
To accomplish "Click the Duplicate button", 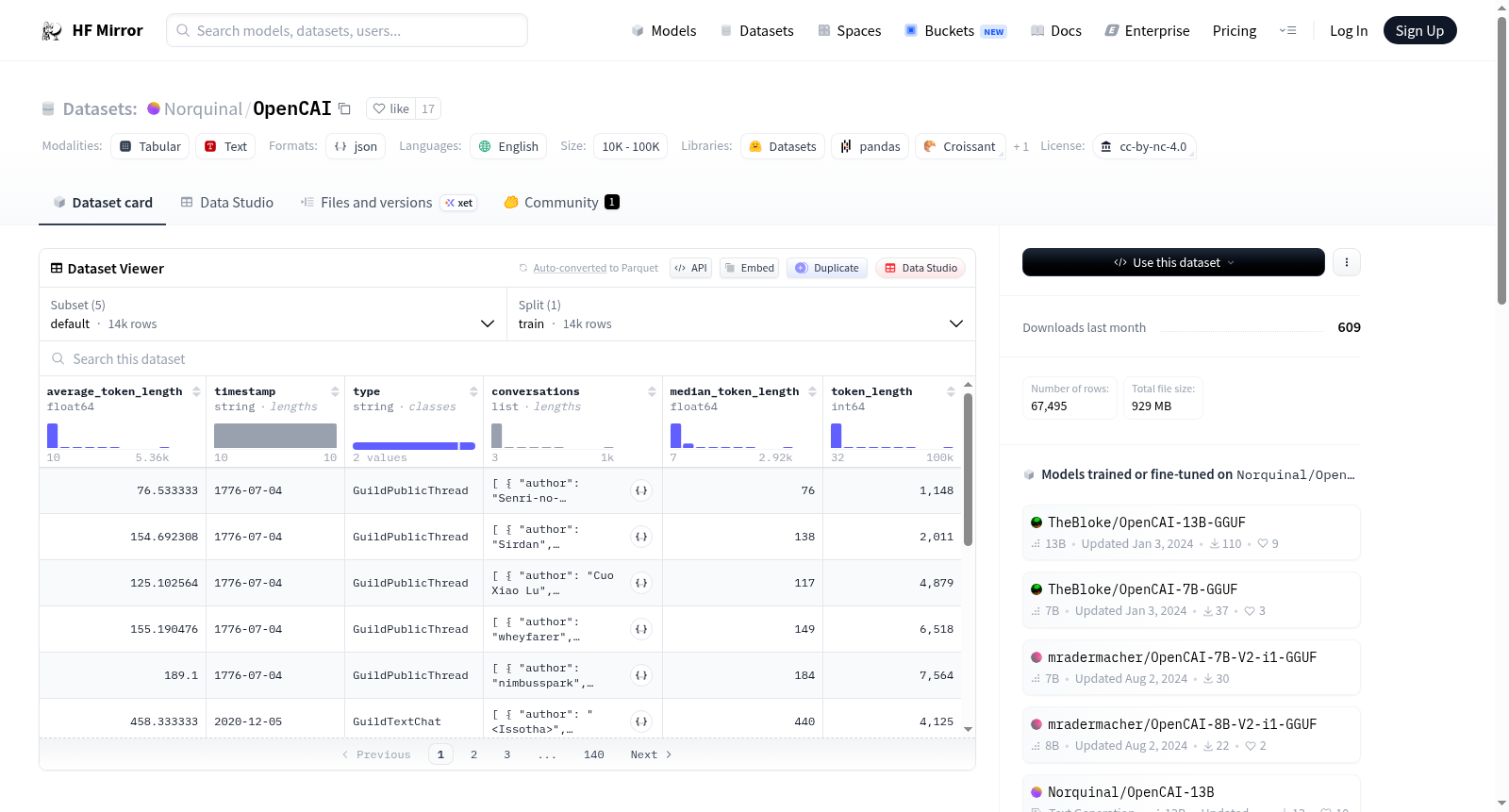I will tap(827, 268).
